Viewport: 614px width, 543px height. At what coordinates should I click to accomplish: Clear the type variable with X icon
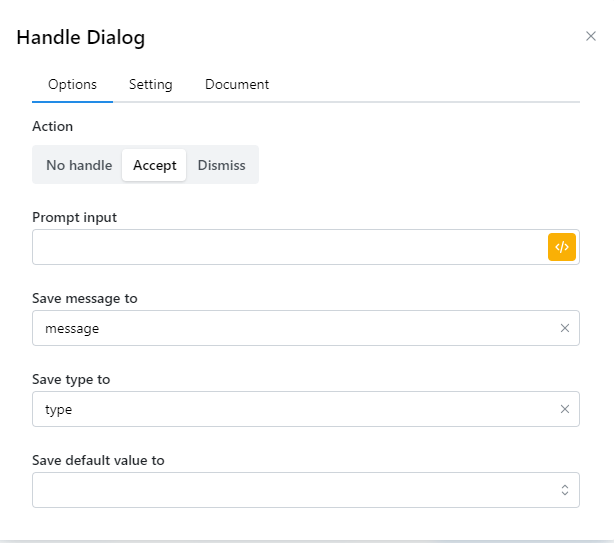564,409
